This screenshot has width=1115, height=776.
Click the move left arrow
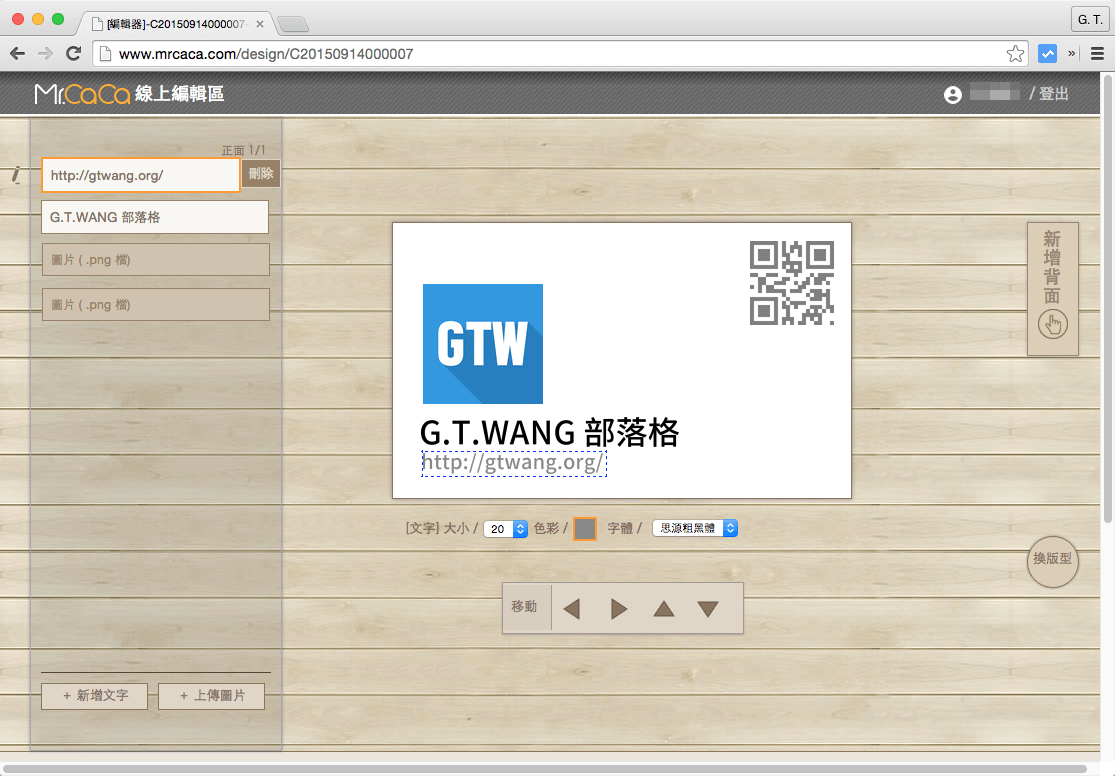tap(572, 608)
